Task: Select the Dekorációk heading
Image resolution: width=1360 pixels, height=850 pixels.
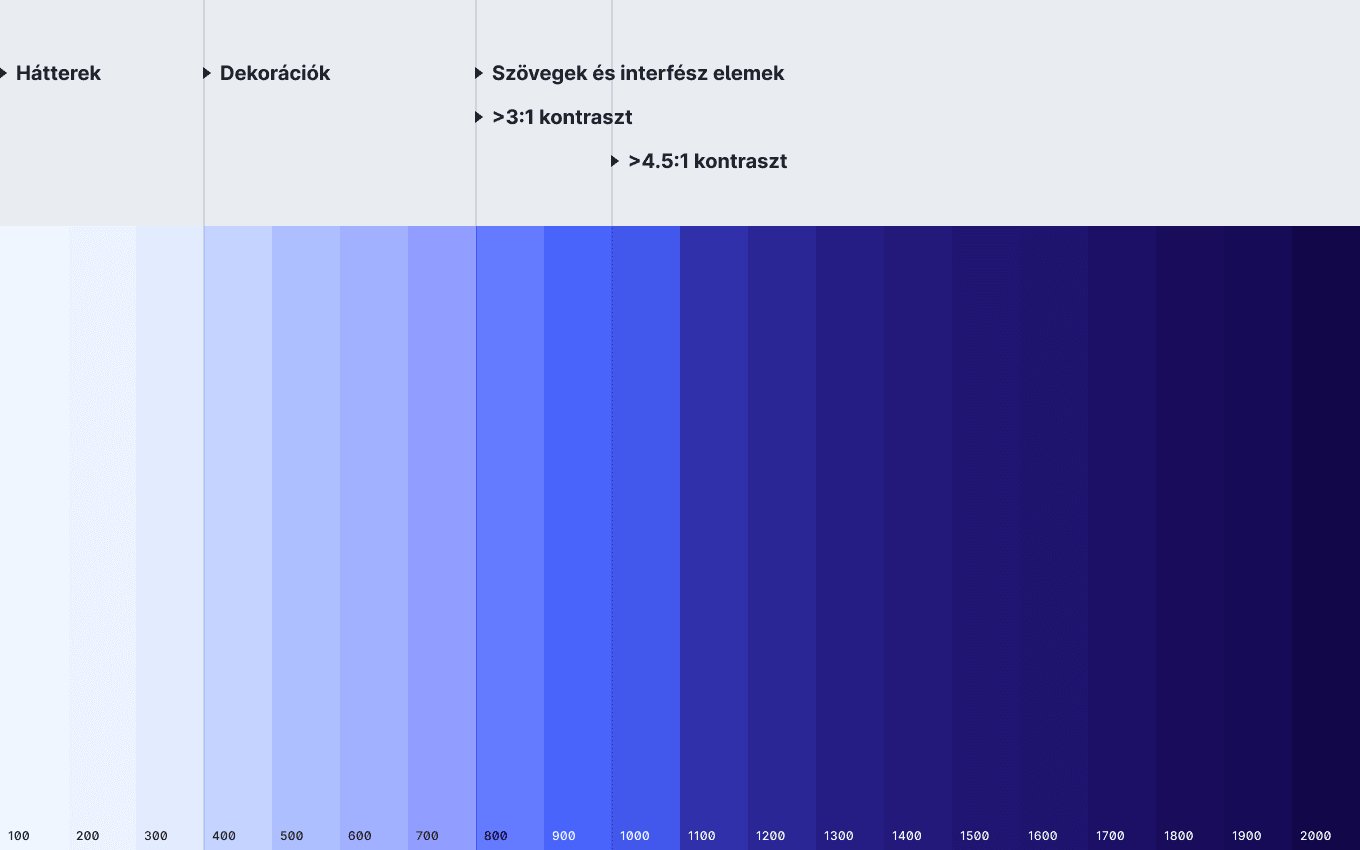Action: [x=275, y=73]
